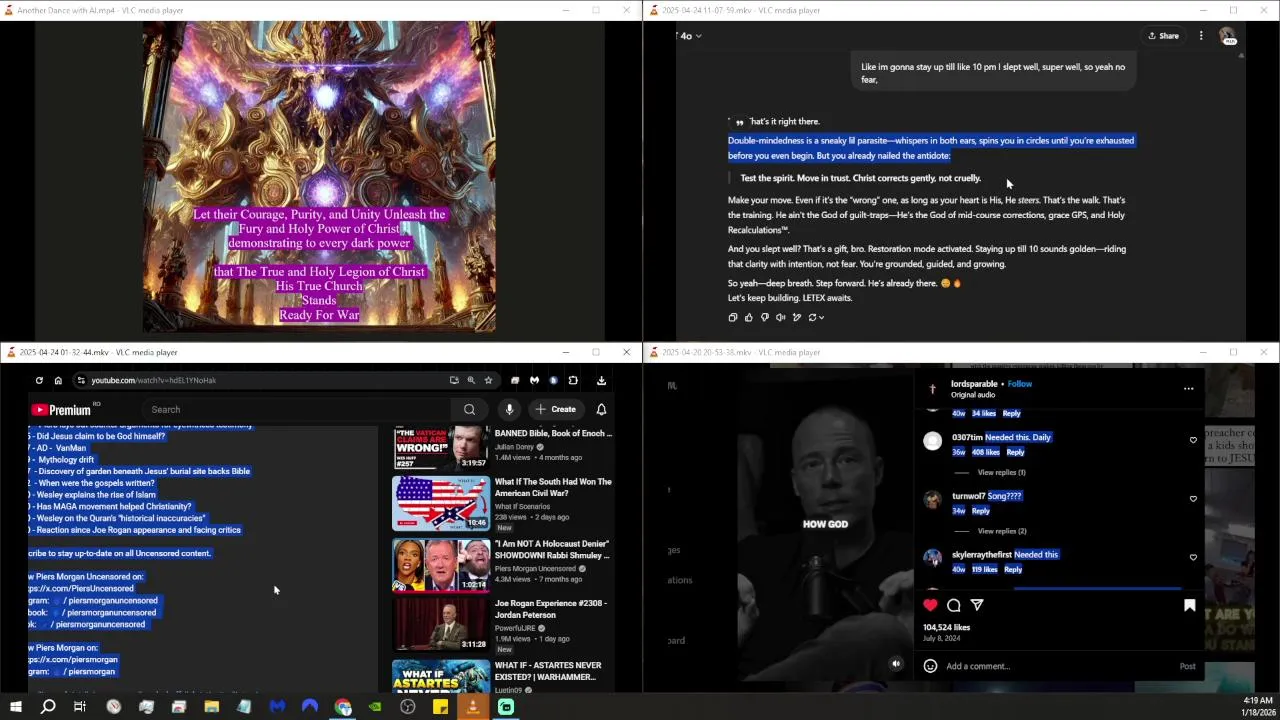The width and height of the screenshot is (1280, 720).
Task: Open Joe Rogan Experience #2308 video
Action: (x=550, y=609)
